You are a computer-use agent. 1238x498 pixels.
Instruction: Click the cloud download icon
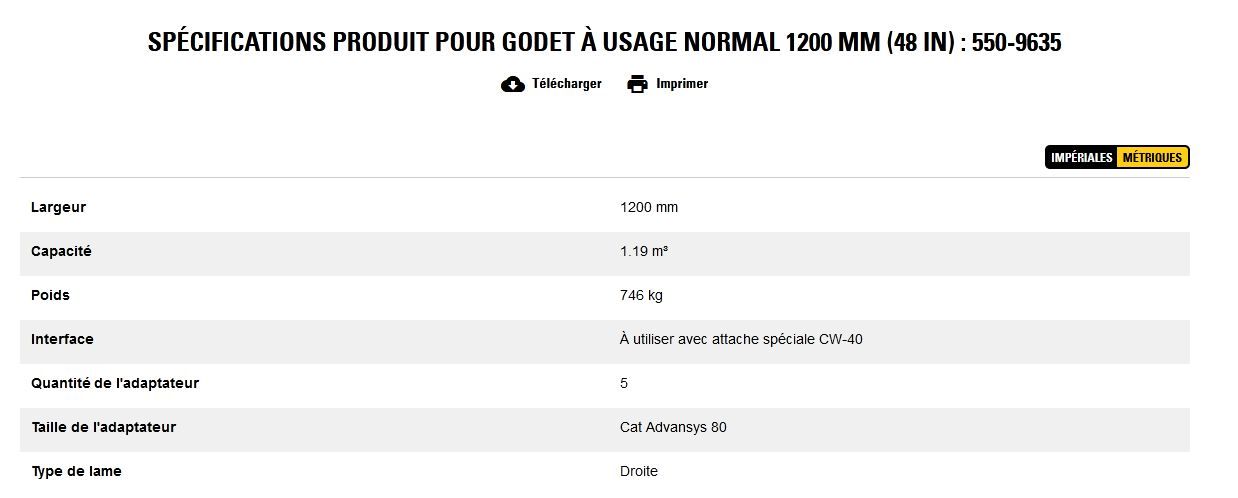coord(512,84)
